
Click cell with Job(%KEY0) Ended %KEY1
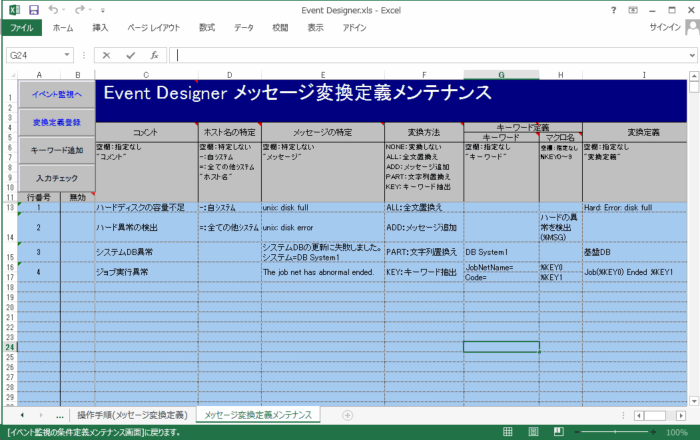click(x=634, y=272)
